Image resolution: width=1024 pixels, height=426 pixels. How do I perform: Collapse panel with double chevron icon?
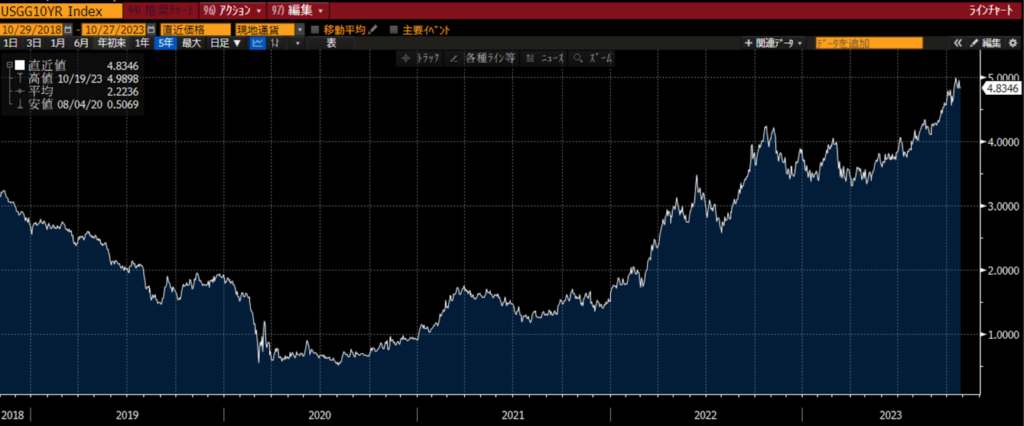tap(958, 43)
